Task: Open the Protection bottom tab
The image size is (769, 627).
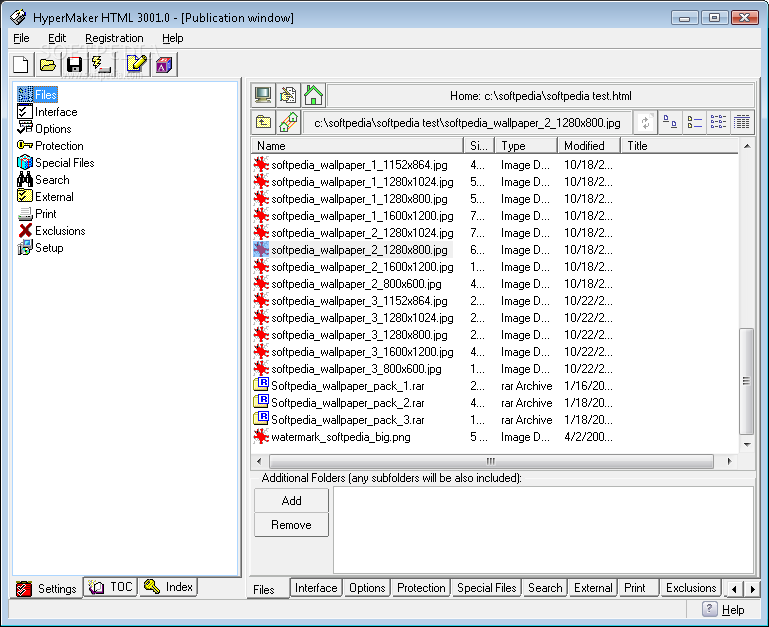Action: [421, 588]
